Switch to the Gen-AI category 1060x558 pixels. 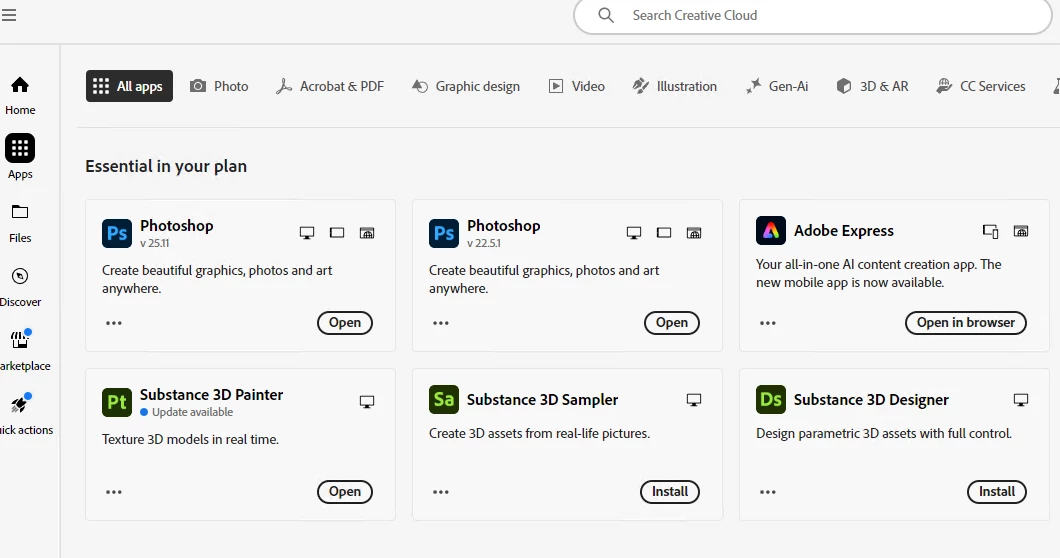[x=777, y=86]
